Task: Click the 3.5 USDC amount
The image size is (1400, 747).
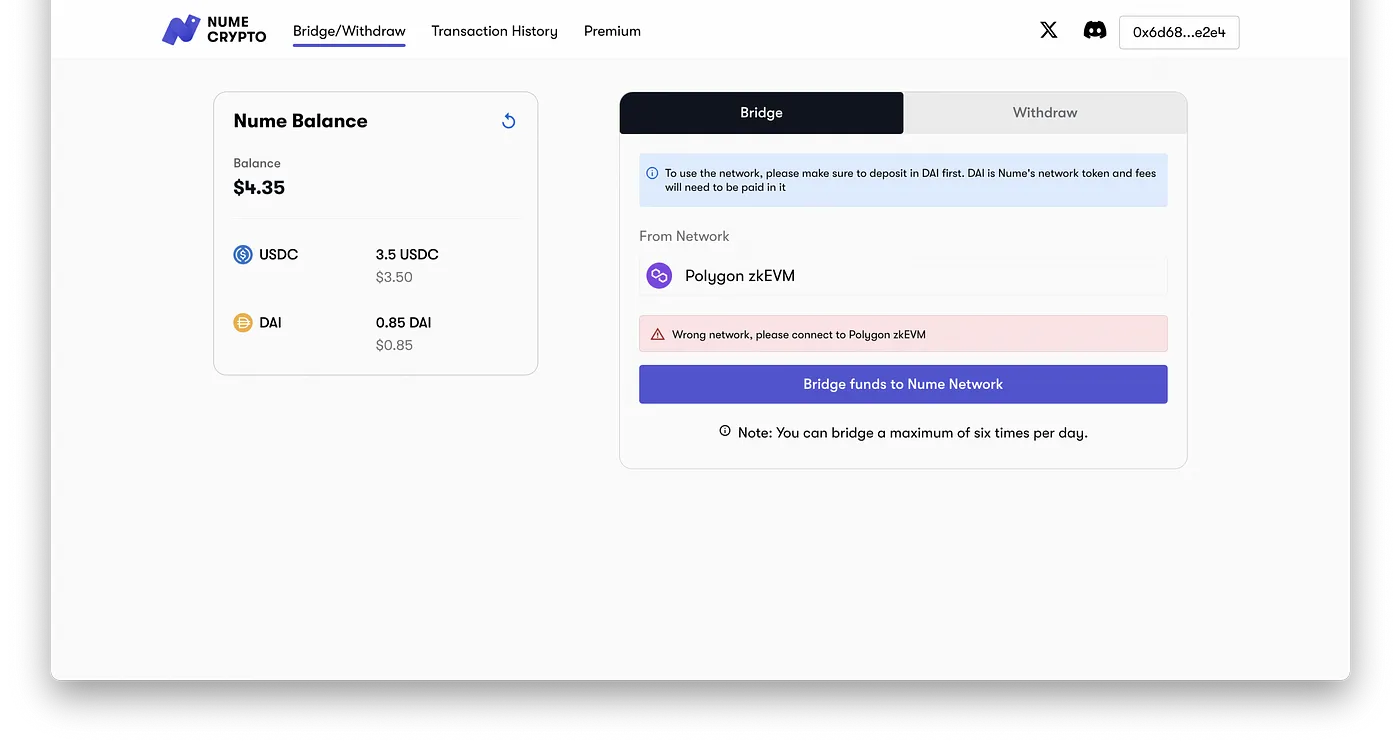Action: [x=407, y=254]
